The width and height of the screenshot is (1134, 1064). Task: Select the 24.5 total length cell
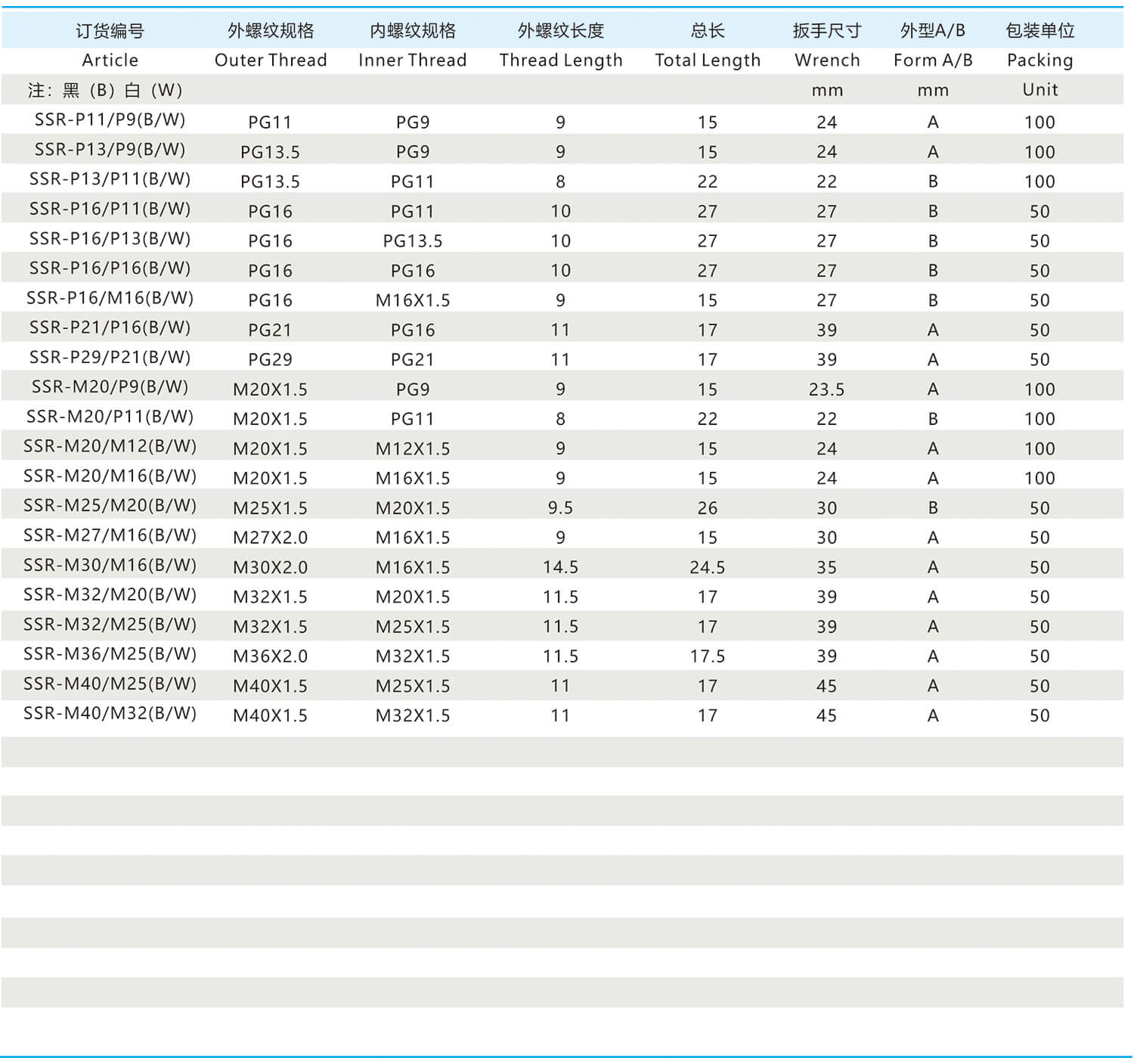tap(707, 567)
